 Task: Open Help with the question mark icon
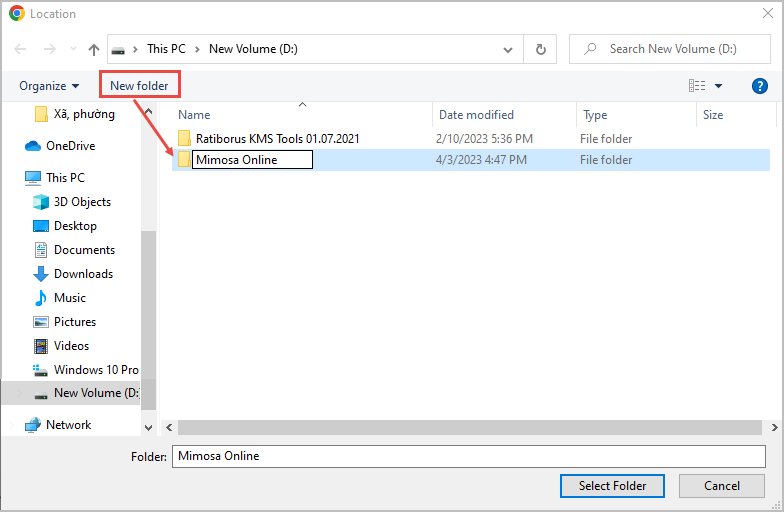760,86
